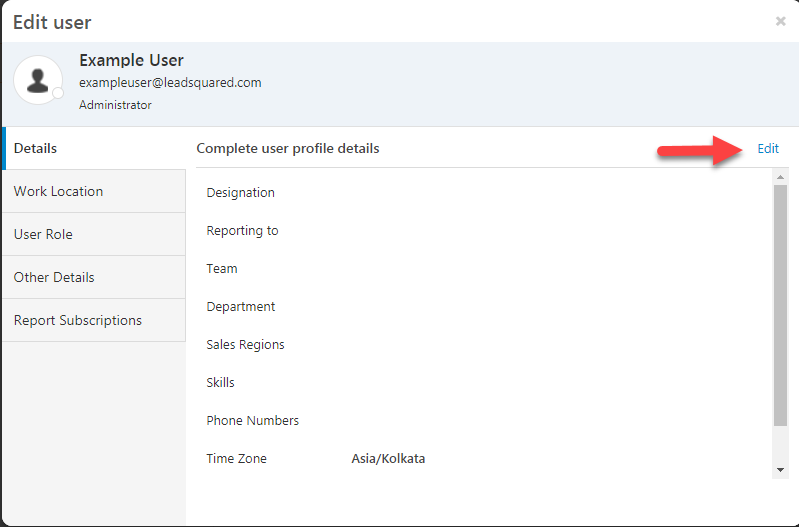Click the vertical scrollbar thumb
The image size is (799, 527).
(x=780, y=305)
